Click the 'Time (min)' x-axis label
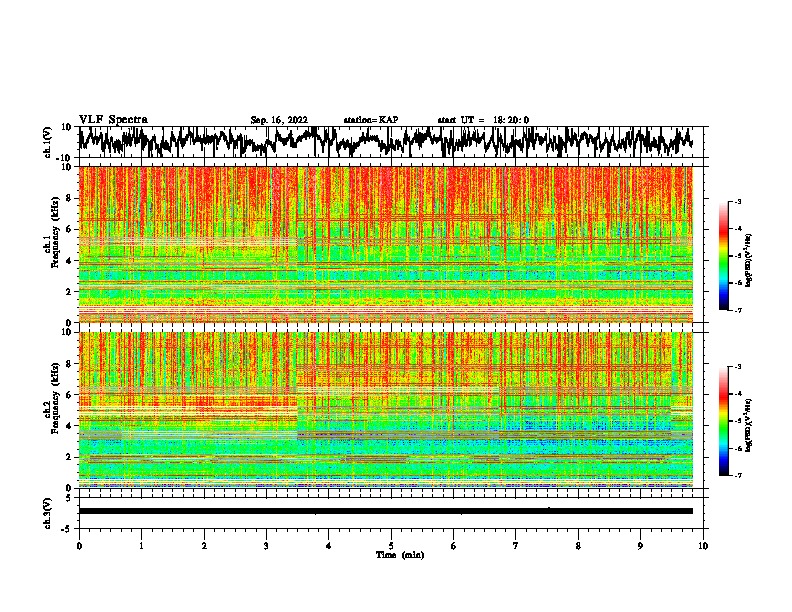 click(400, 555)
